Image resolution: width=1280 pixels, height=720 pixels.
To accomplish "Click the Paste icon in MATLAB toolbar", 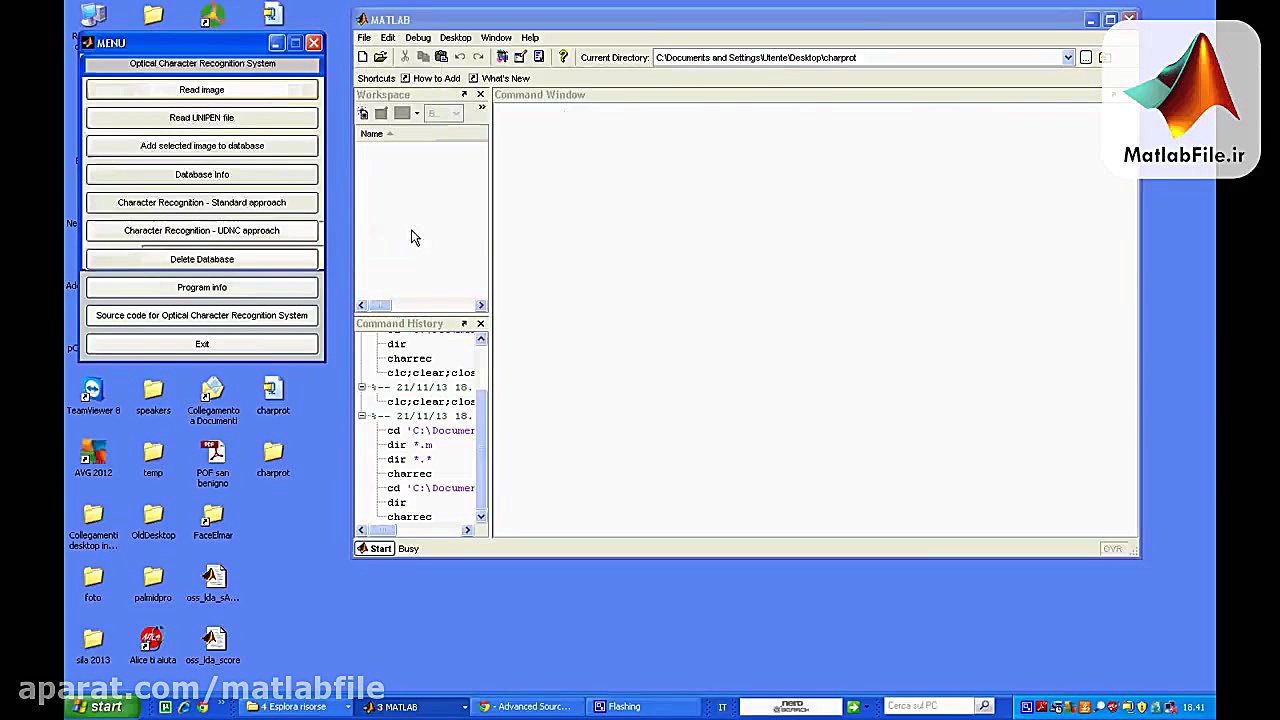I will (440, 57).
